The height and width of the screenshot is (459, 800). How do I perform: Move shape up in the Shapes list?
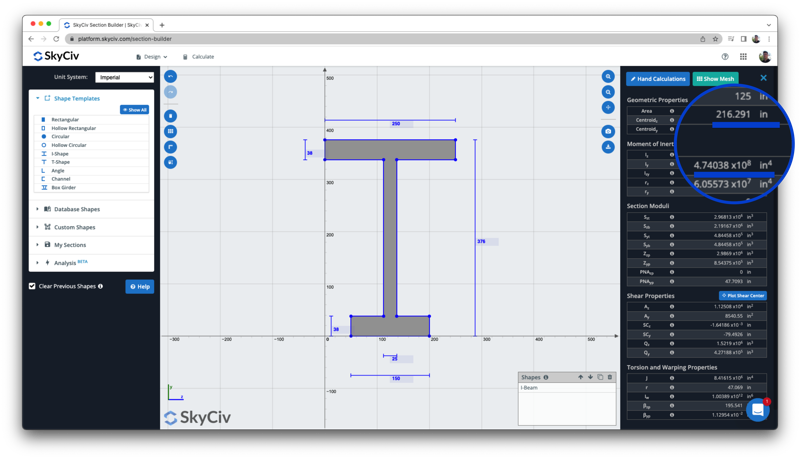[x=580, y=377]
